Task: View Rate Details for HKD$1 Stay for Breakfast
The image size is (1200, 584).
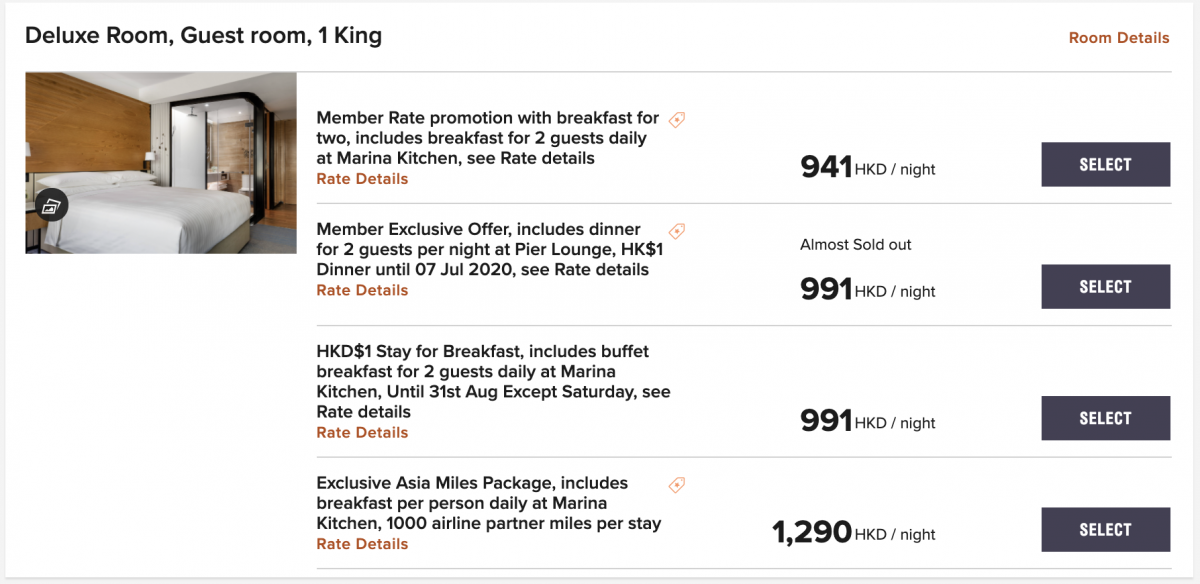Action: [362, 433]
